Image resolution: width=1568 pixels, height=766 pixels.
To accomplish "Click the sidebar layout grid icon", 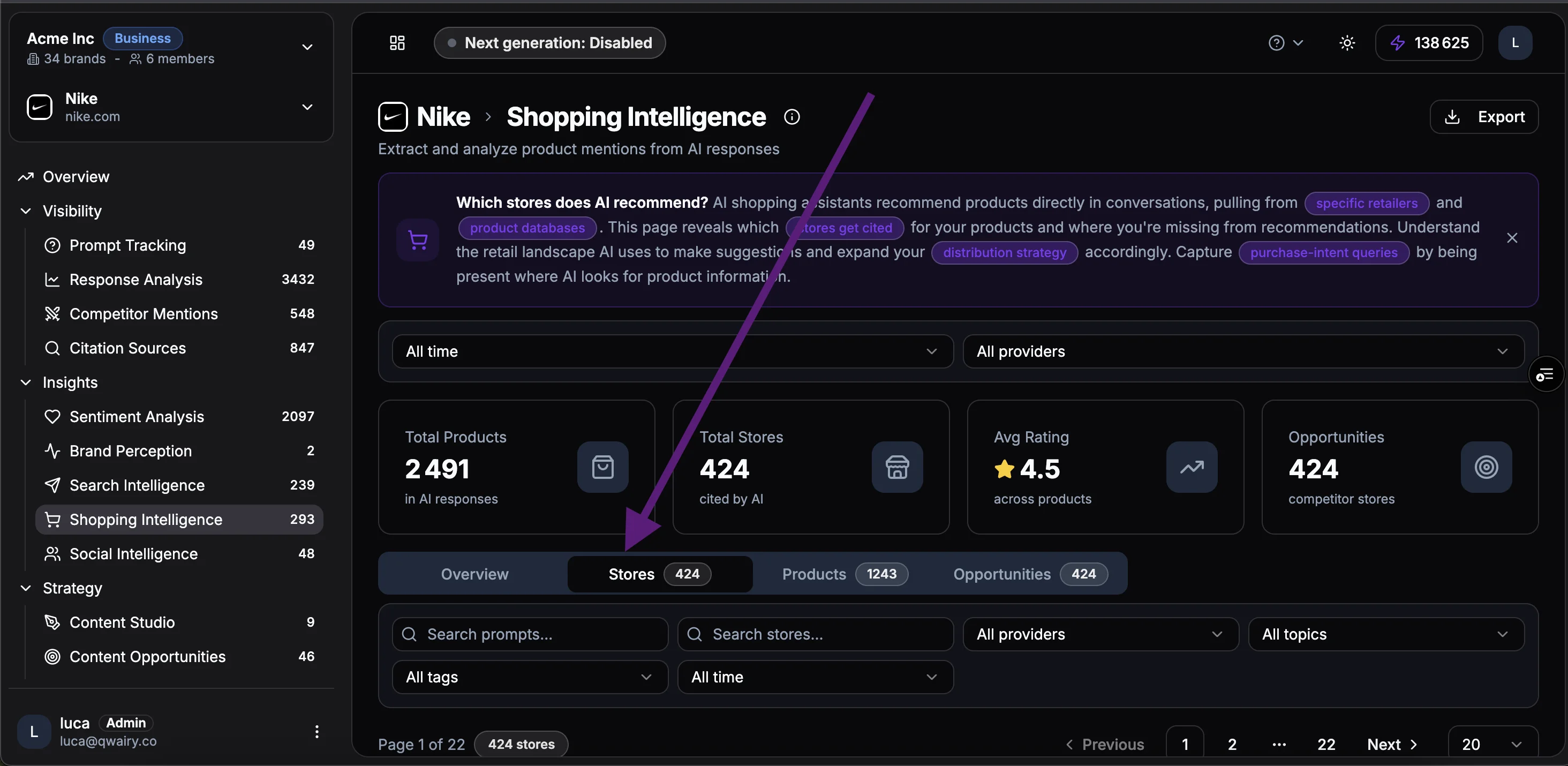I will coord(396,43).
